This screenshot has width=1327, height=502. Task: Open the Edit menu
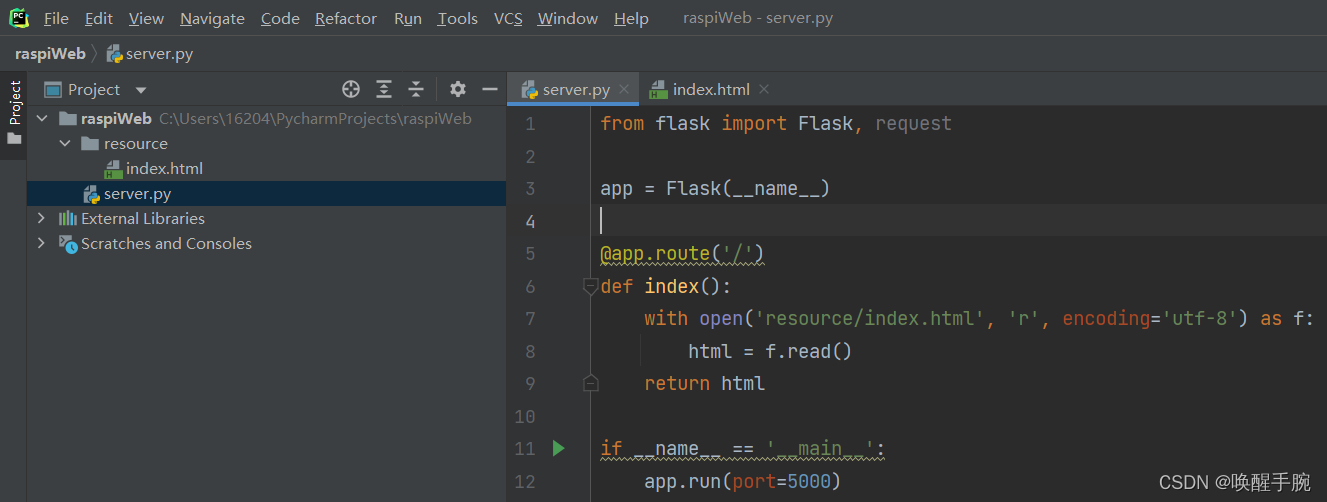click(x=98, y=19)
